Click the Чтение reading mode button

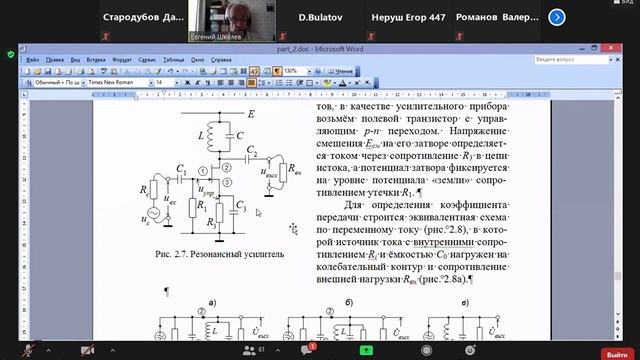click(x=341, y=71)
